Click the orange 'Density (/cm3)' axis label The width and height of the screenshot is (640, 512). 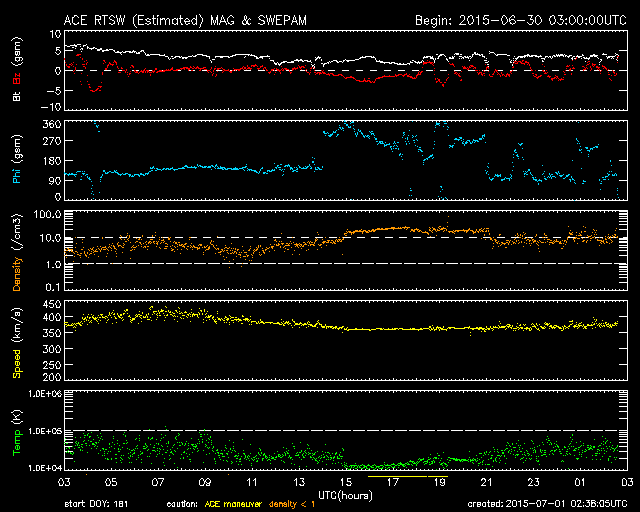tap(17, 253)
